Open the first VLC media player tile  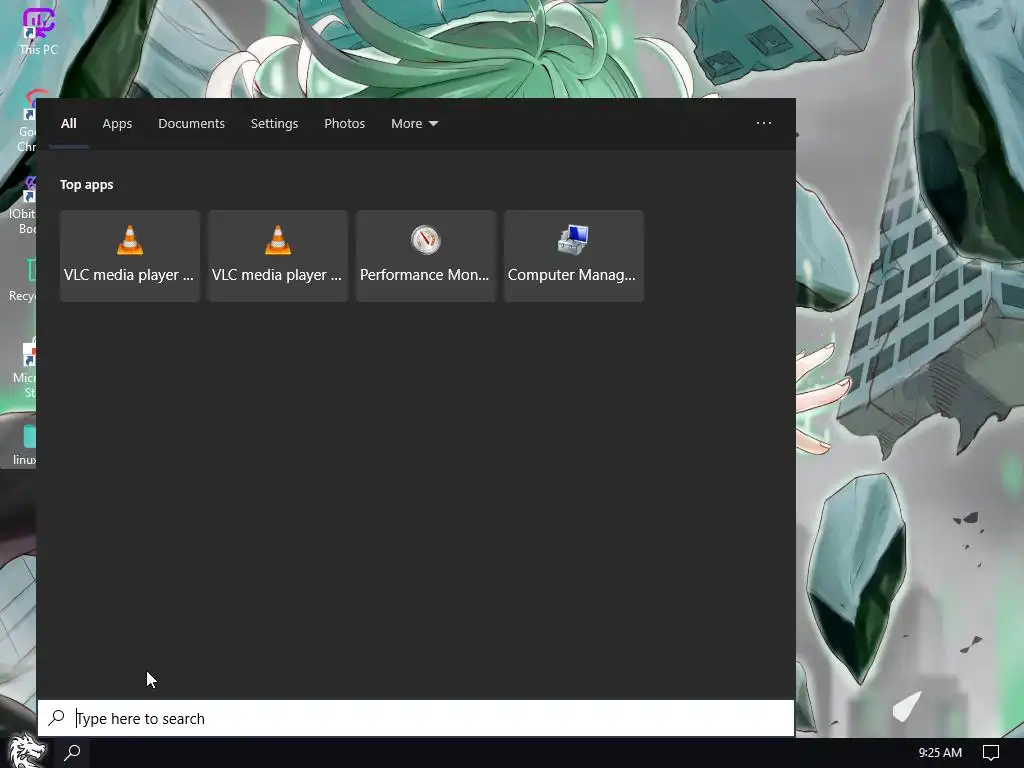click(129, 256)
